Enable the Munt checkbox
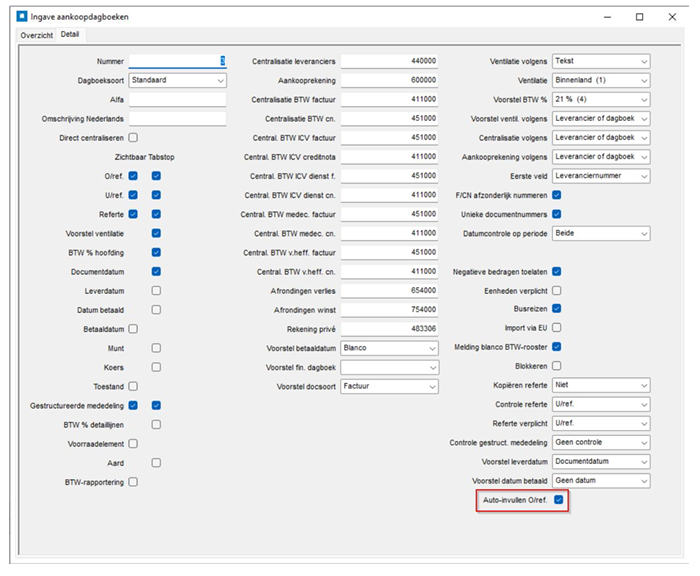 156,348
